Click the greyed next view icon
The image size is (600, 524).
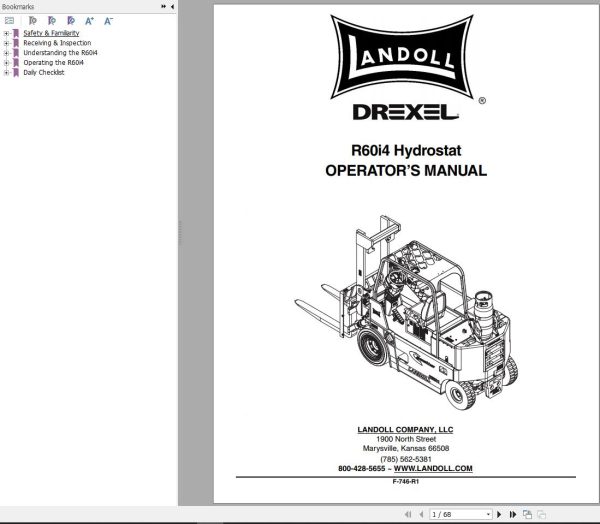[x=541, y=514]
